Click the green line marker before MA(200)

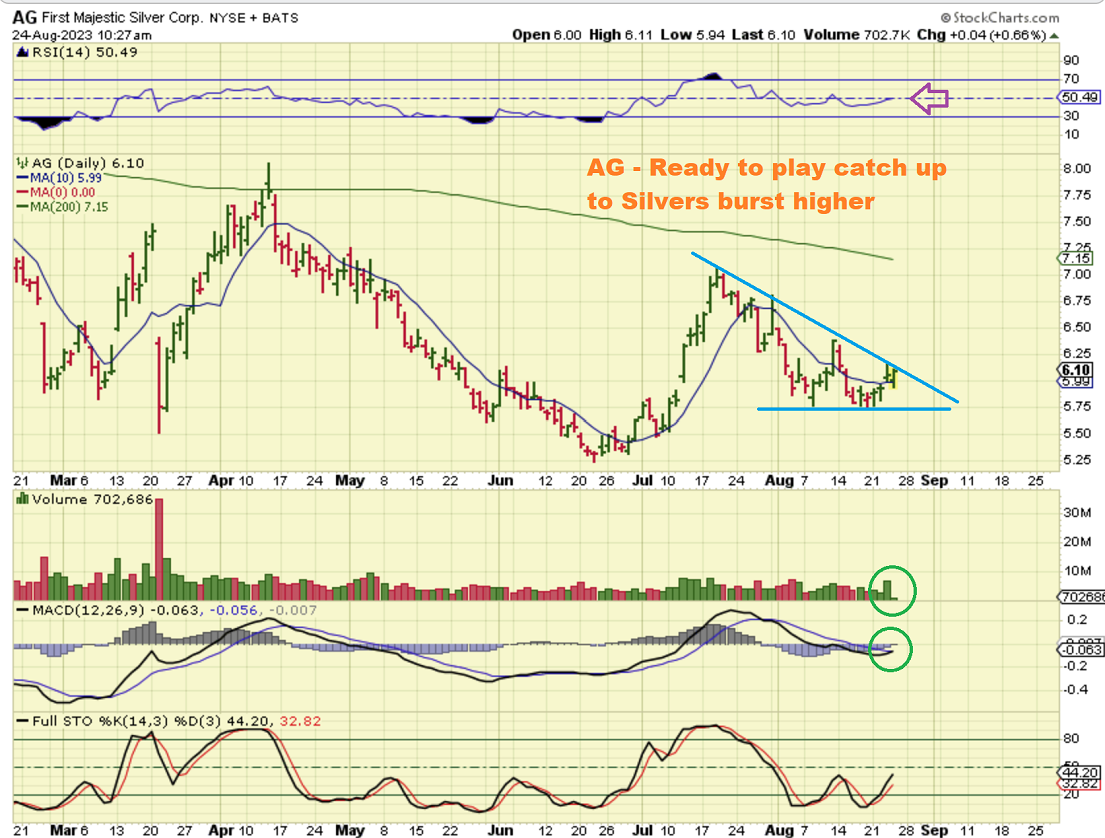tap(23, 207)
